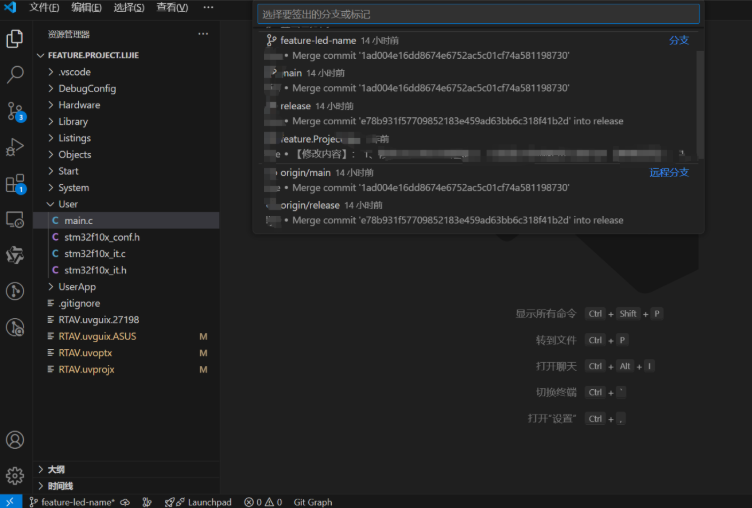Open the 查看(V) menu
Screen dimensions: 752x508
(172, 7)
